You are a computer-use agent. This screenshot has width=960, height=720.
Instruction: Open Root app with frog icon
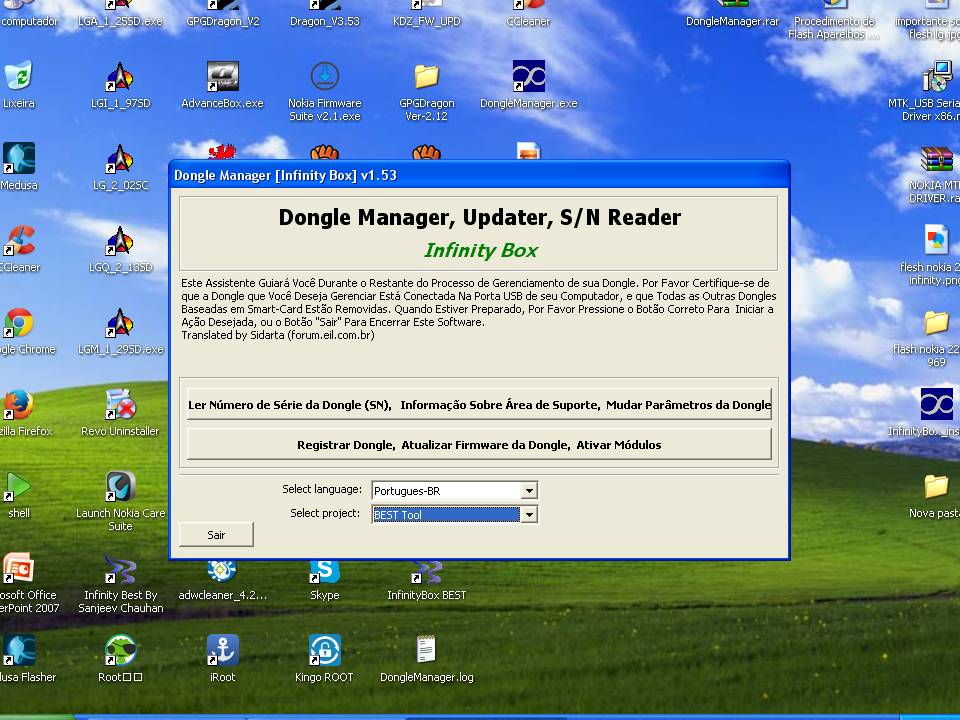tap(120, 650)
